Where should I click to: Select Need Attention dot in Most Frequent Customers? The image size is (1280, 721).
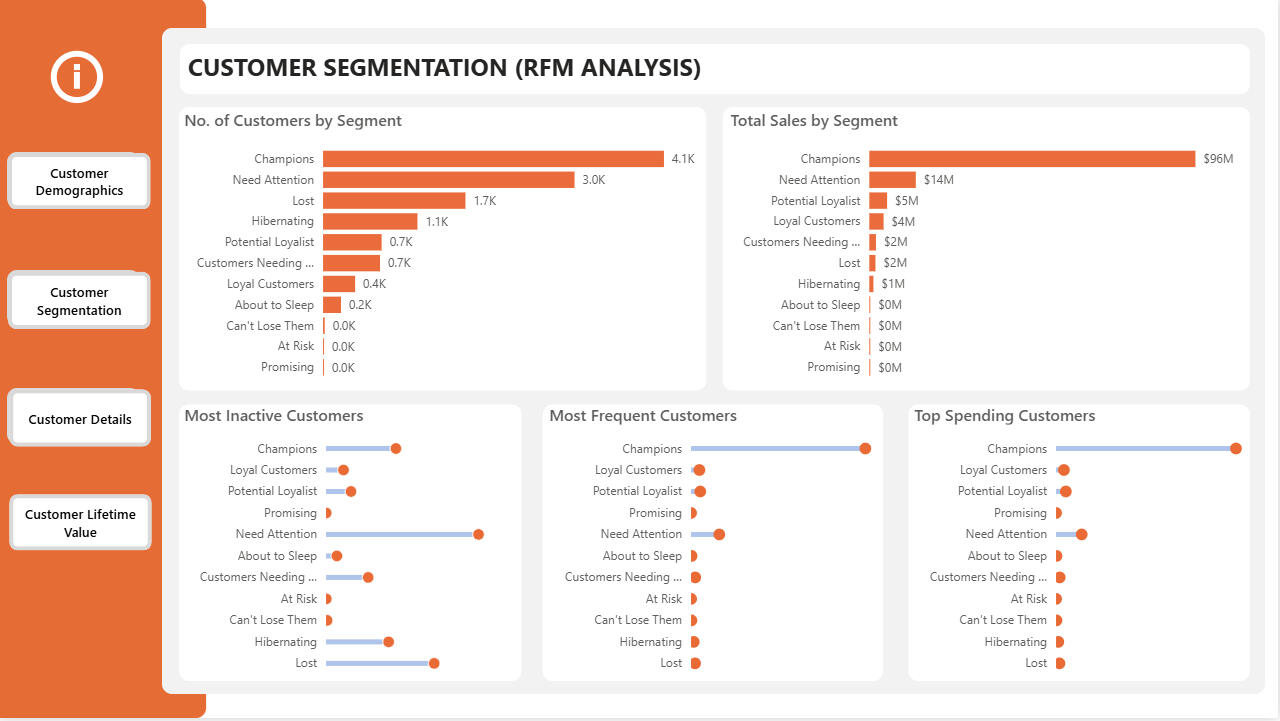[719, 534]
